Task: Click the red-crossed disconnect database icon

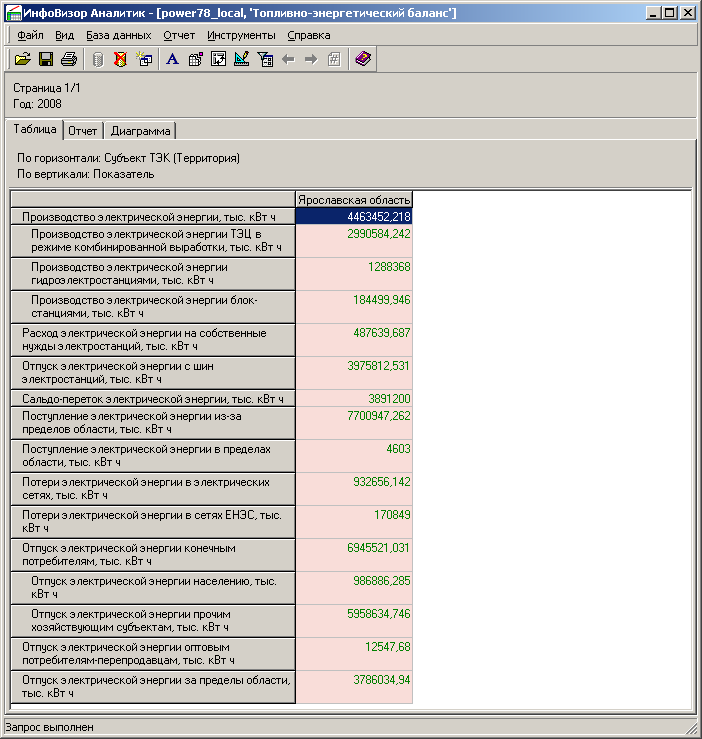Action: click(121, 59)
